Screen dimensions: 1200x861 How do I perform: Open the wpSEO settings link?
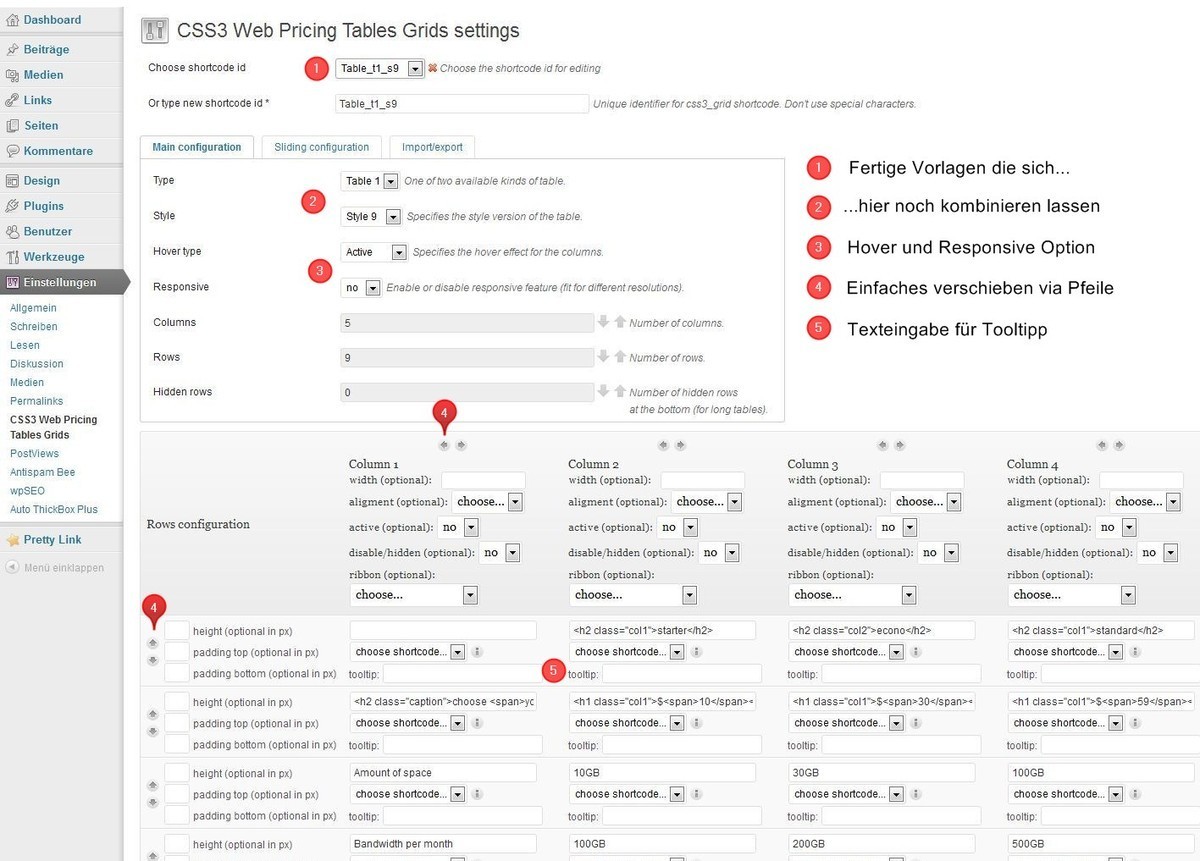pos(27,491)
